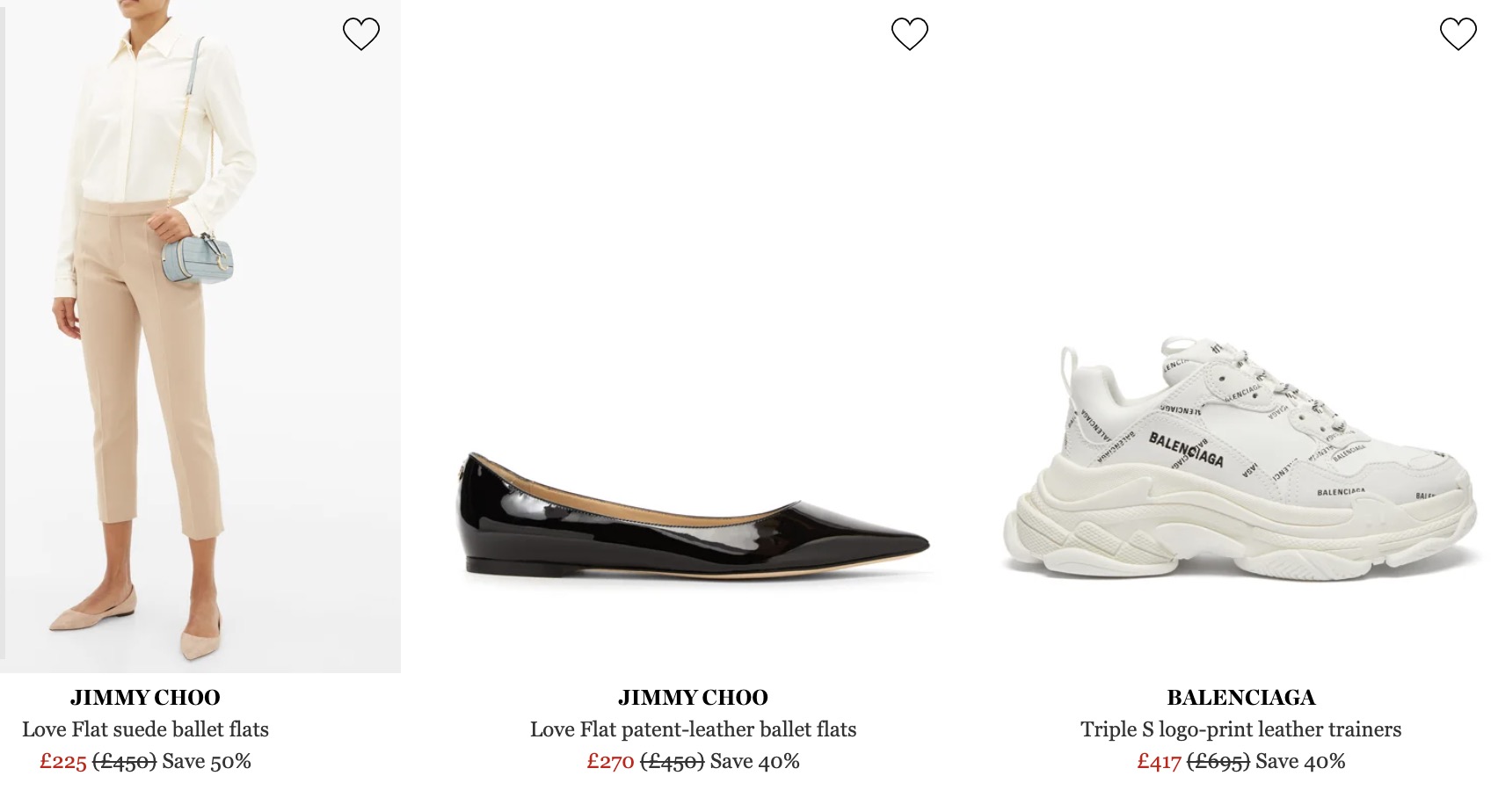Click Save 40% under Balenciaga trainers
Image resolution: width=1491 pixels, height=812 pixels.
(1300, 762)
